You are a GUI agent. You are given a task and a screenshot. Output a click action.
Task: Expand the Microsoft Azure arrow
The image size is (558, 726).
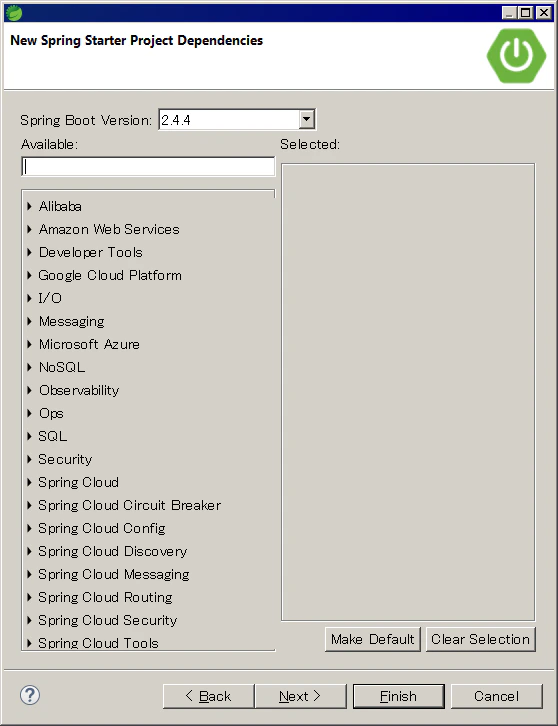click(29, 344)
